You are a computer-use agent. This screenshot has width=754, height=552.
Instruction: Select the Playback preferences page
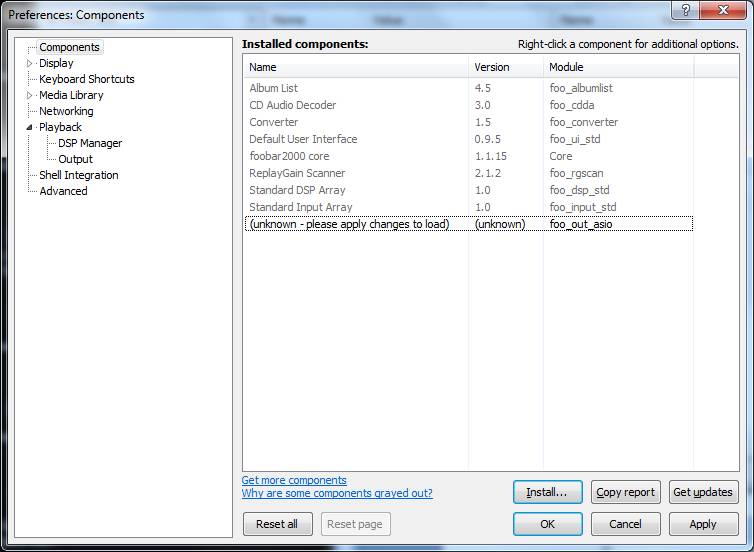coord(60,127)
